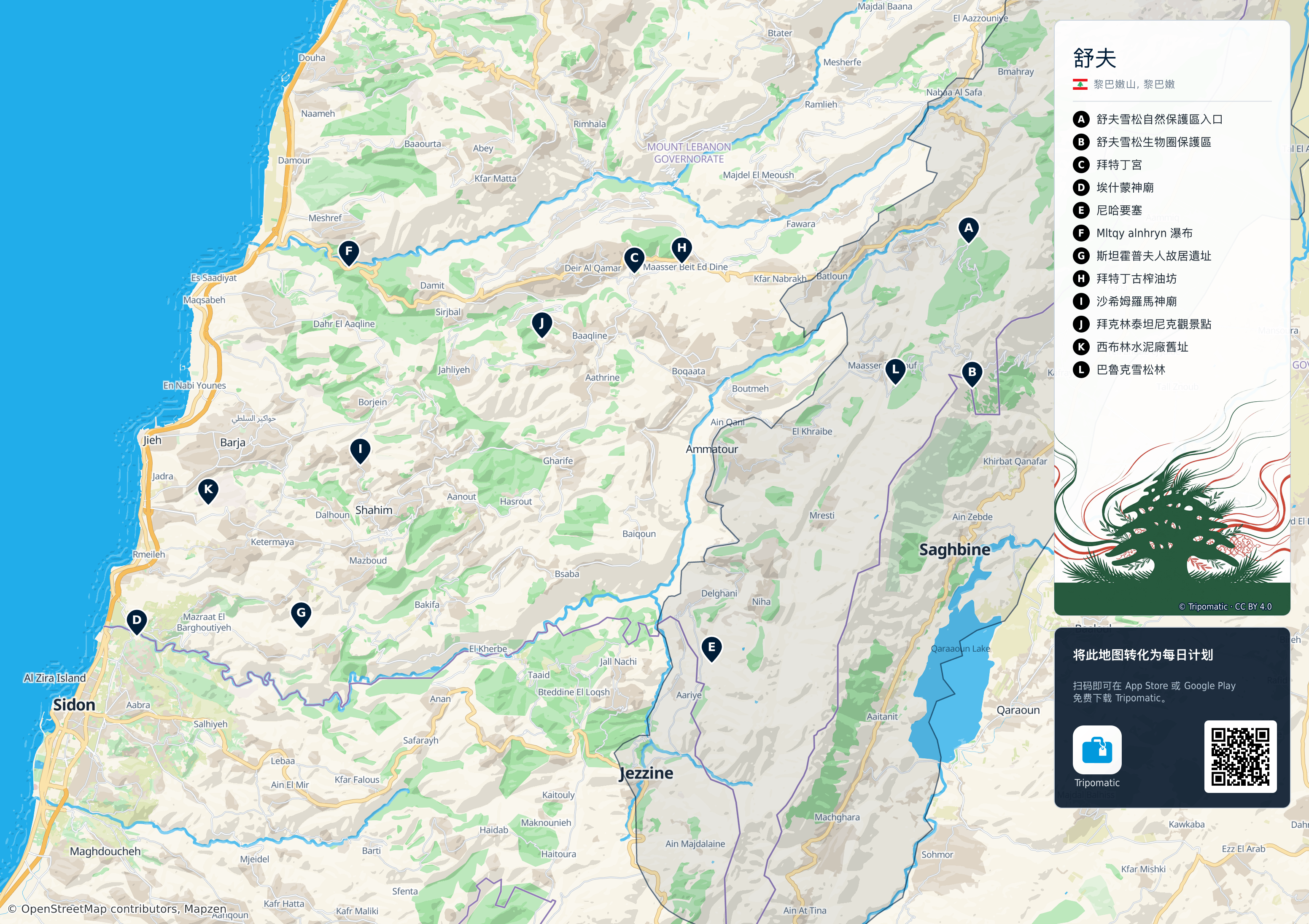Screen dimensions: 1309x924
Task: Click the Shahim town label
Action: (374, 510)
